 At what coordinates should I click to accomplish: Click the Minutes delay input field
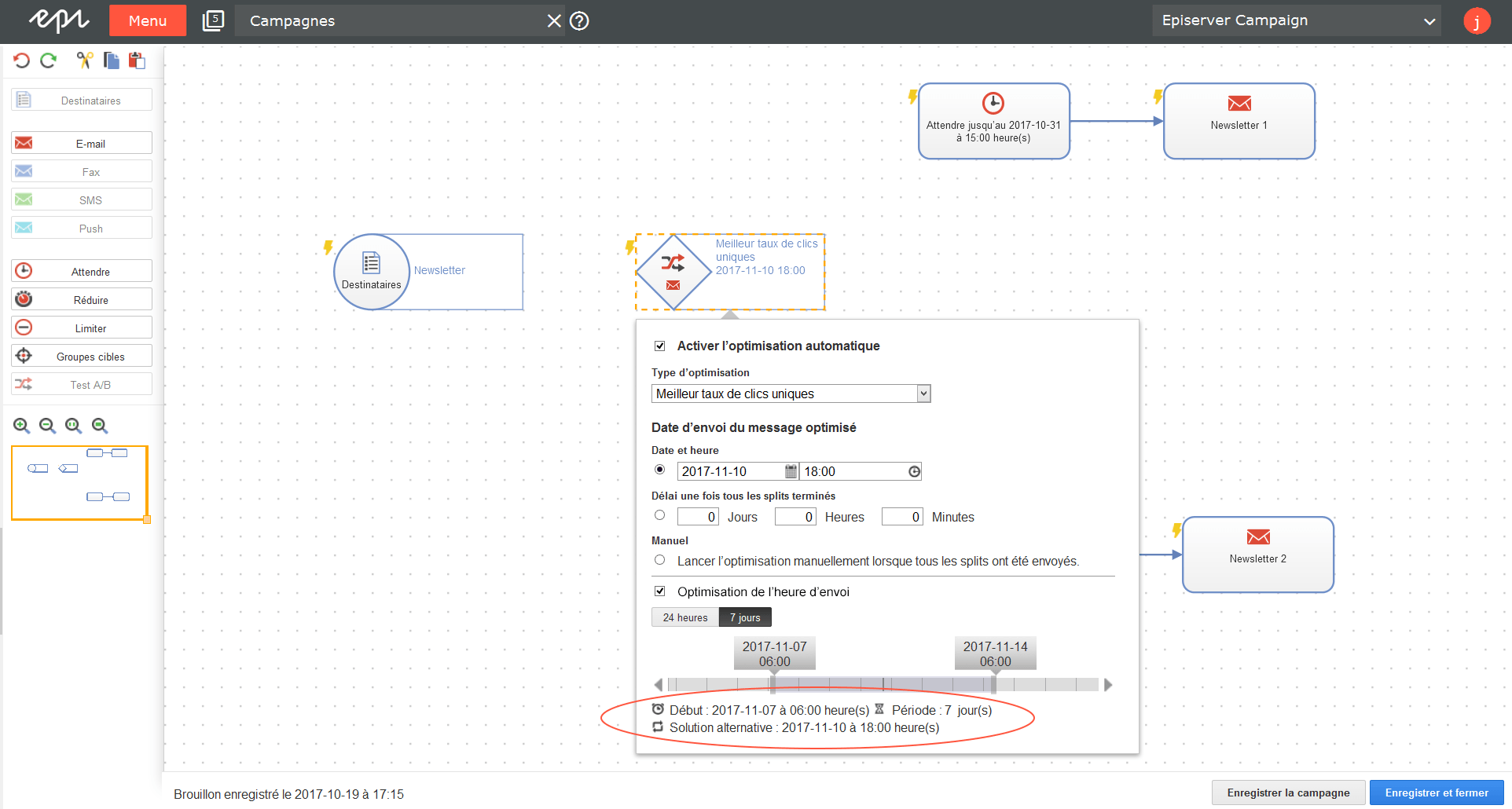(x=902, y=517)
